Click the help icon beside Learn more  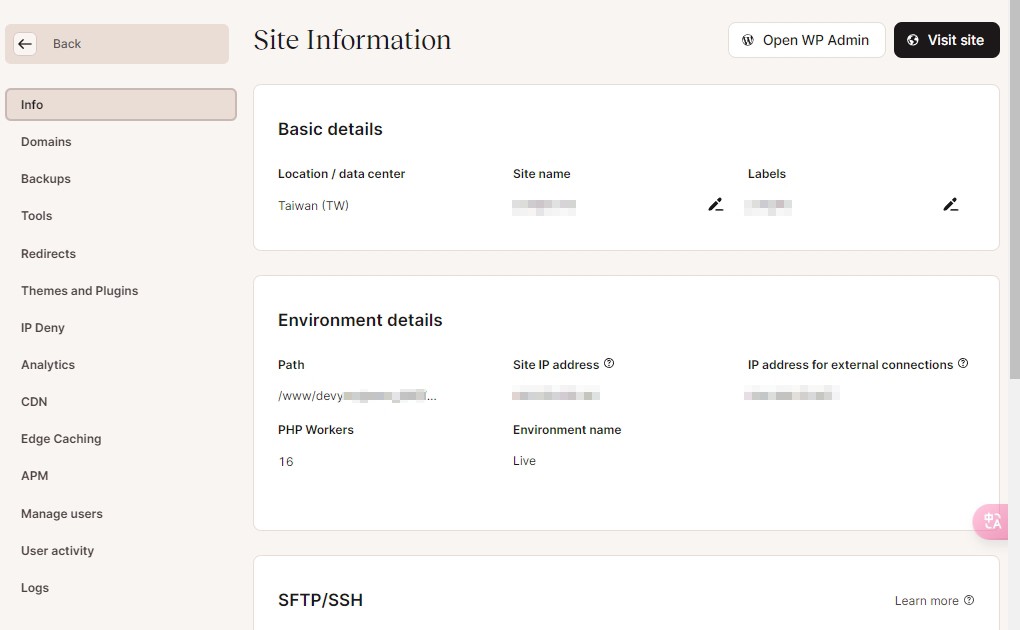pyautogui.click(x=969, y=600)
